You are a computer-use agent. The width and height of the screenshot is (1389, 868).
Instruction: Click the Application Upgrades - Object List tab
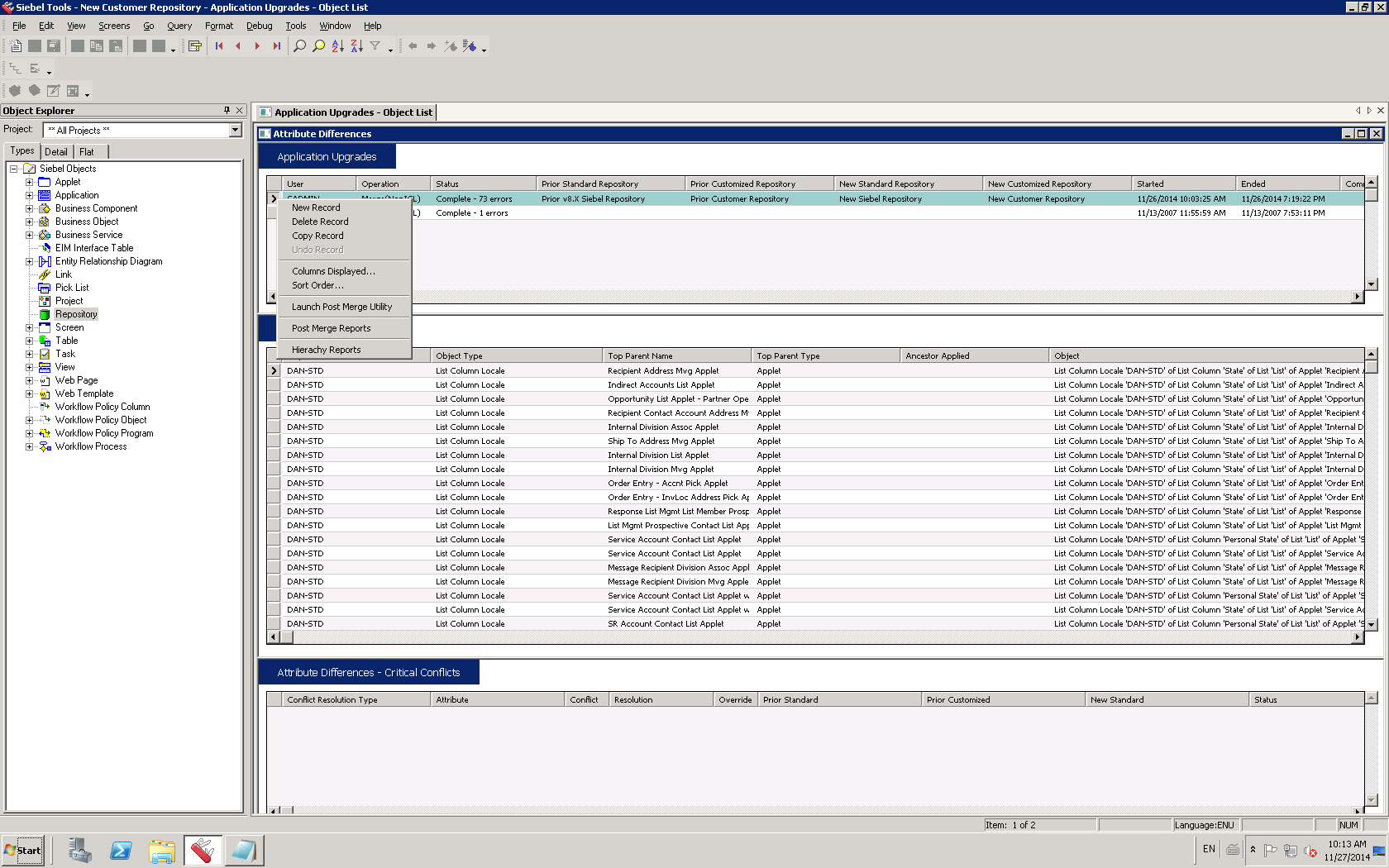click(345, 112)
